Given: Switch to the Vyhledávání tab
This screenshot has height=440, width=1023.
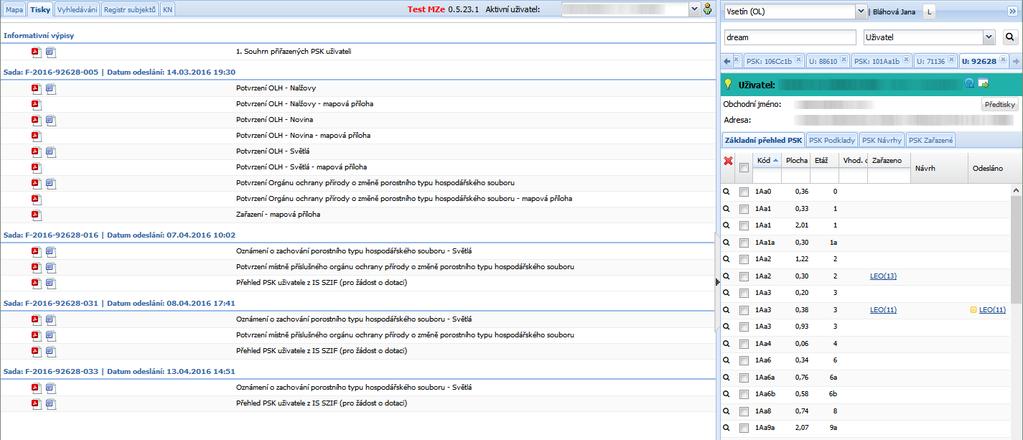Looking at the screenshot, I should 76,9.
